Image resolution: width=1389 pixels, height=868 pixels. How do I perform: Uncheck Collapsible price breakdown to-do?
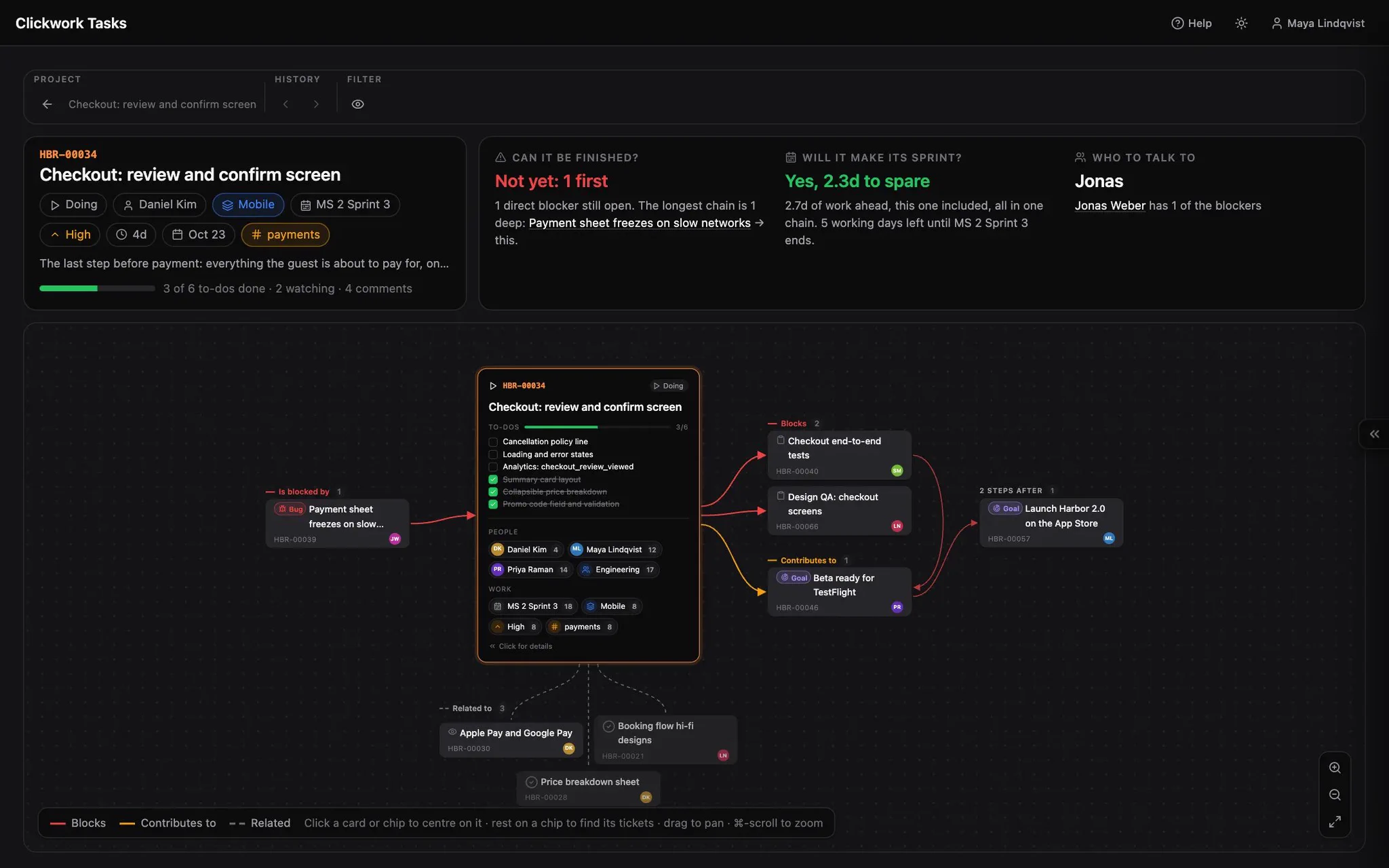click(x=493, y=492)
